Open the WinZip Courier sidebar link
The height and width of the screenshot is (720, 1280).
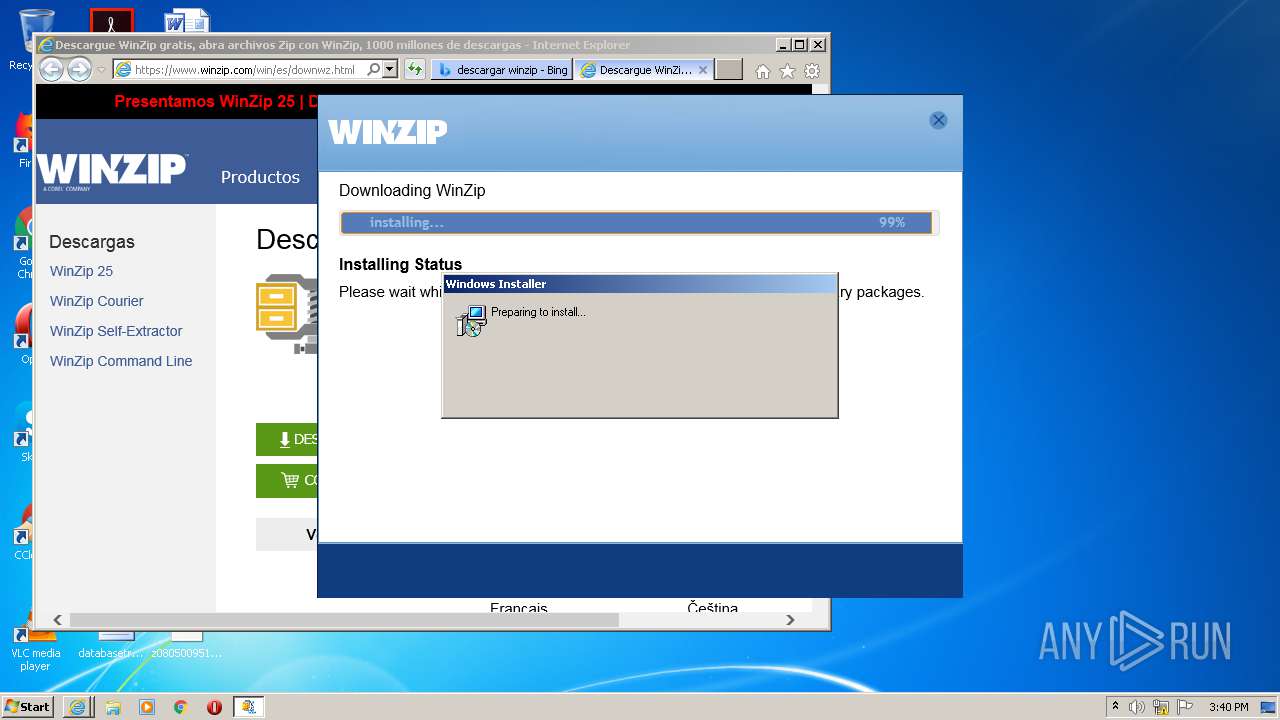pos(96,301)
